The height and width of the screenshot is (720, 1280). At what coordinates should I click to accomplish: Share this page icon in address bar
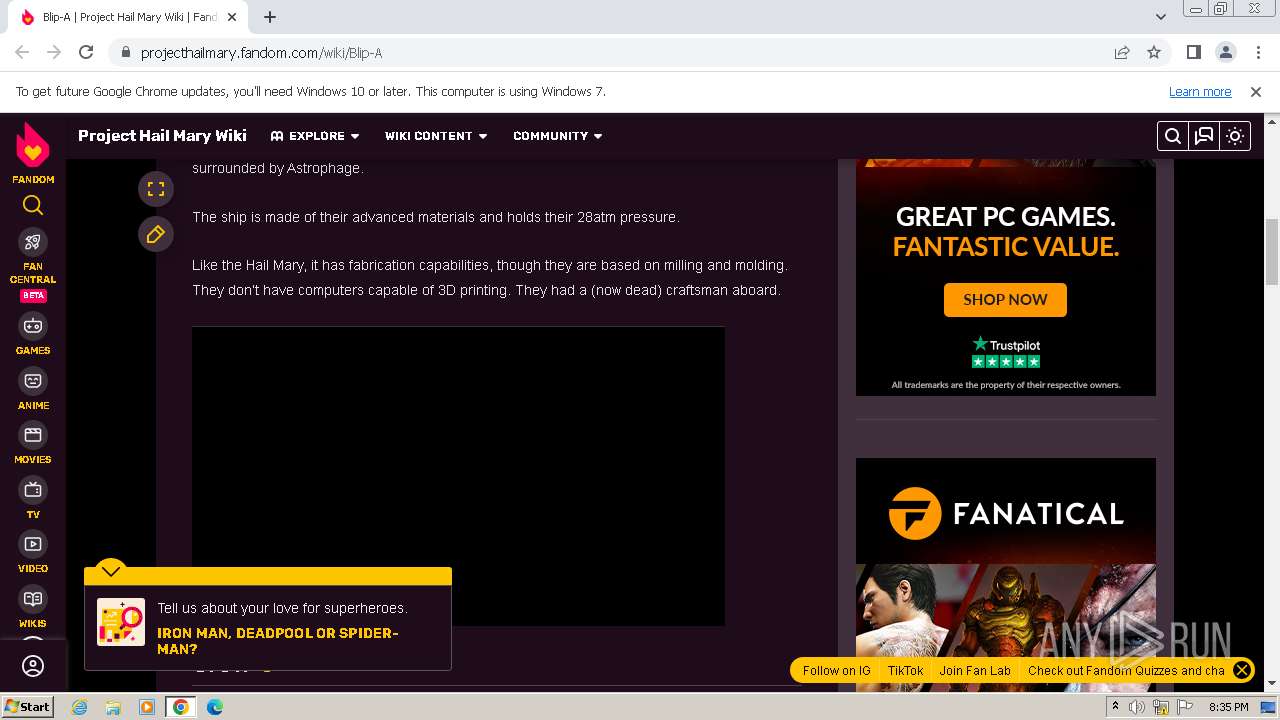tap(1122, 52)
